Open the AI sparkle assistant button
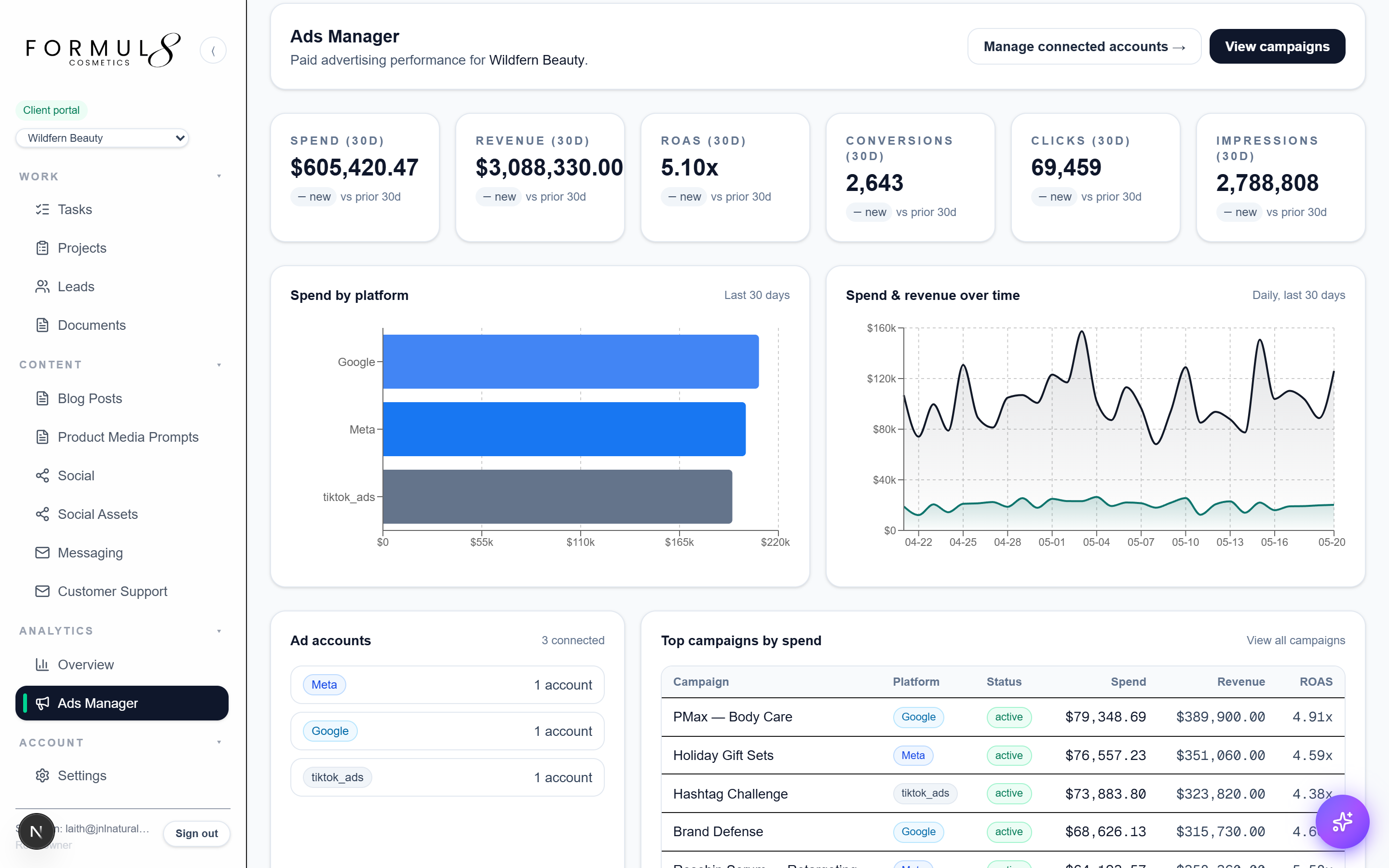Screen dimensions: 1389x868 (1342, 822)
